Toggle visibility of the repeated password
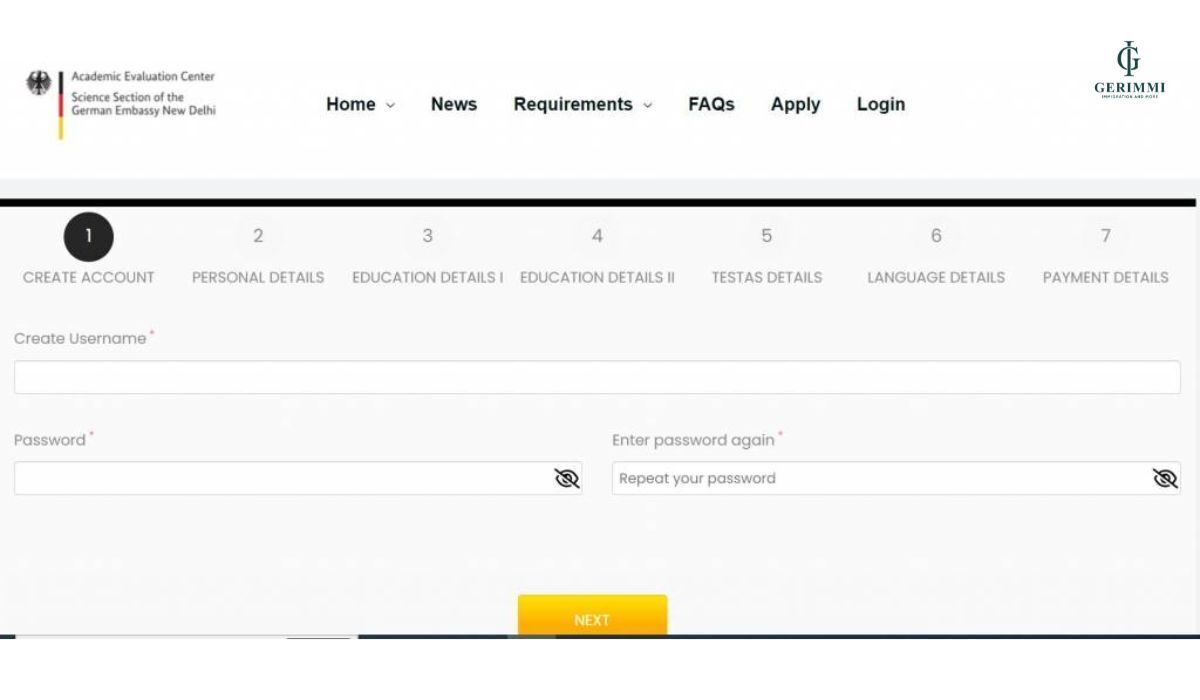1200x700 pixels. (1165, 479)
